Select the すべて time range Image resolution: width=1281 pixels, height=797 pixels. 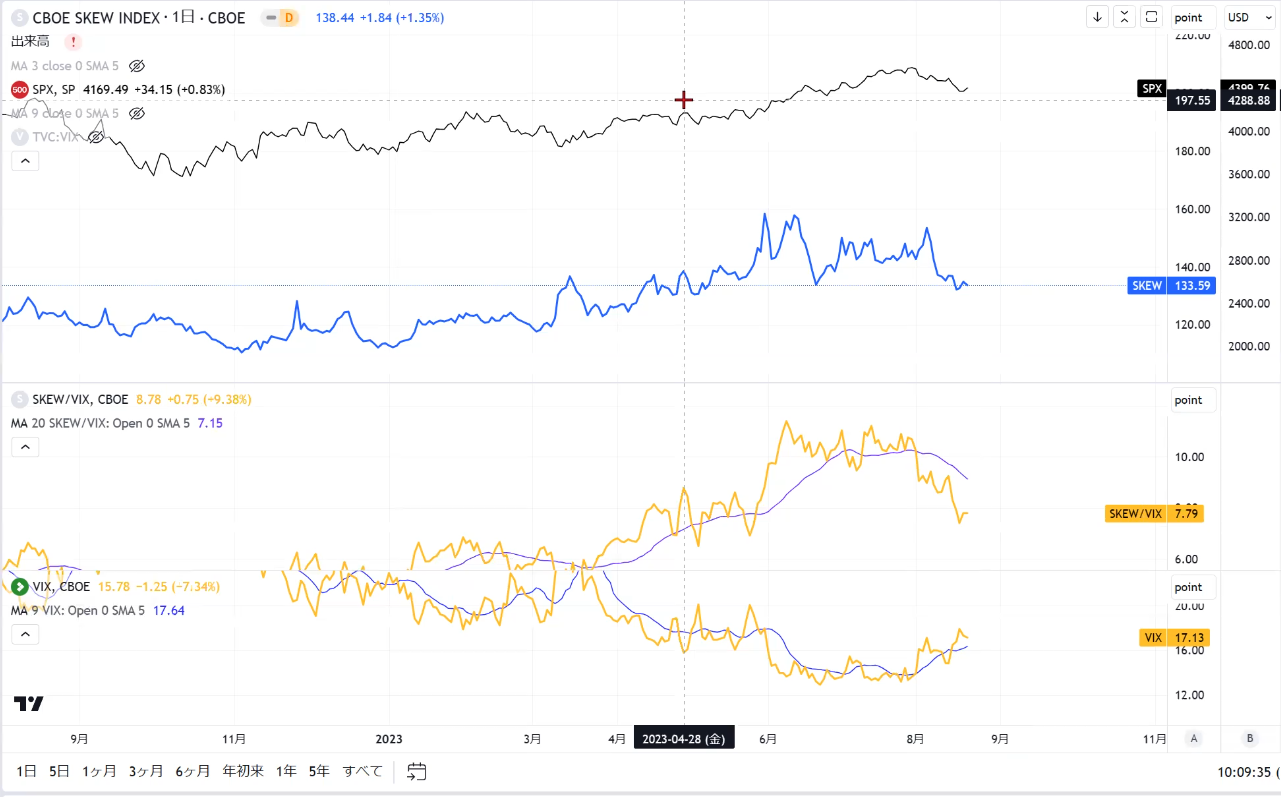(x=363, y=771)
